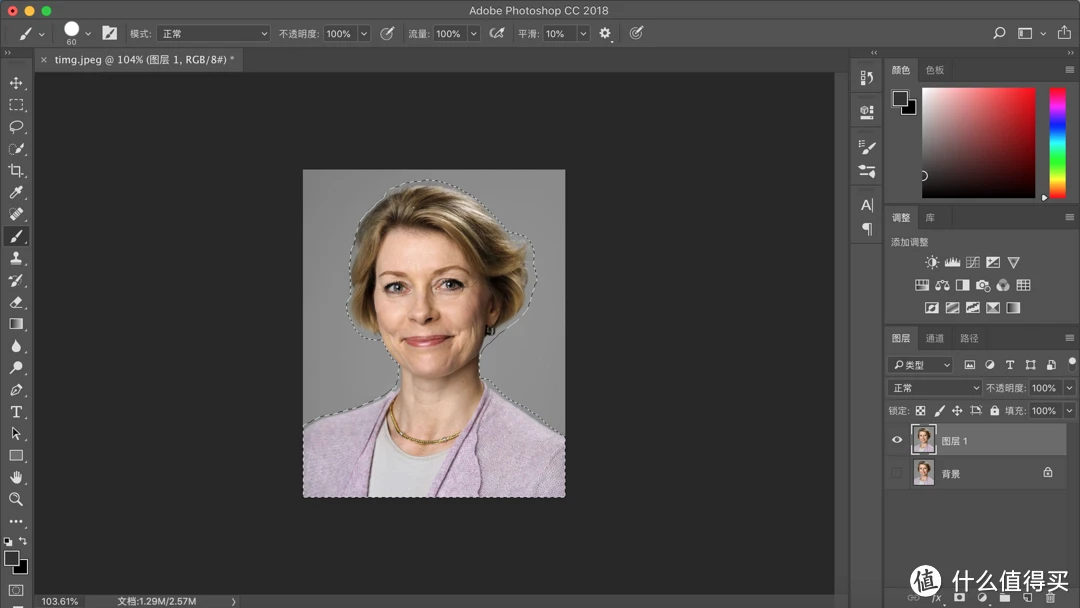Screen dimensions: 1080x608
Task: Switch to the 色板 tab
Action: click(x=935, y=70)
